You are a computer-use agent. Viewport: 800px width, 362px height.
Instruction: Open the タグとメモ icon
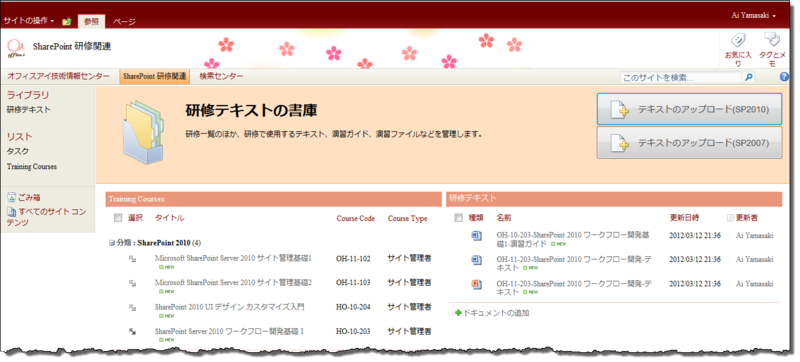[x=772, y=40]
